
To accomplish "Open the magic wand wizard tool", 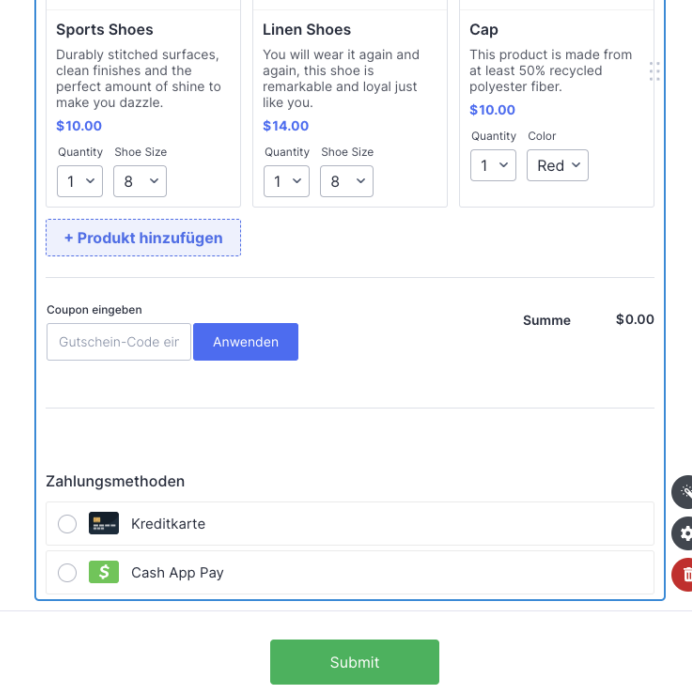I will coord(684,492).
